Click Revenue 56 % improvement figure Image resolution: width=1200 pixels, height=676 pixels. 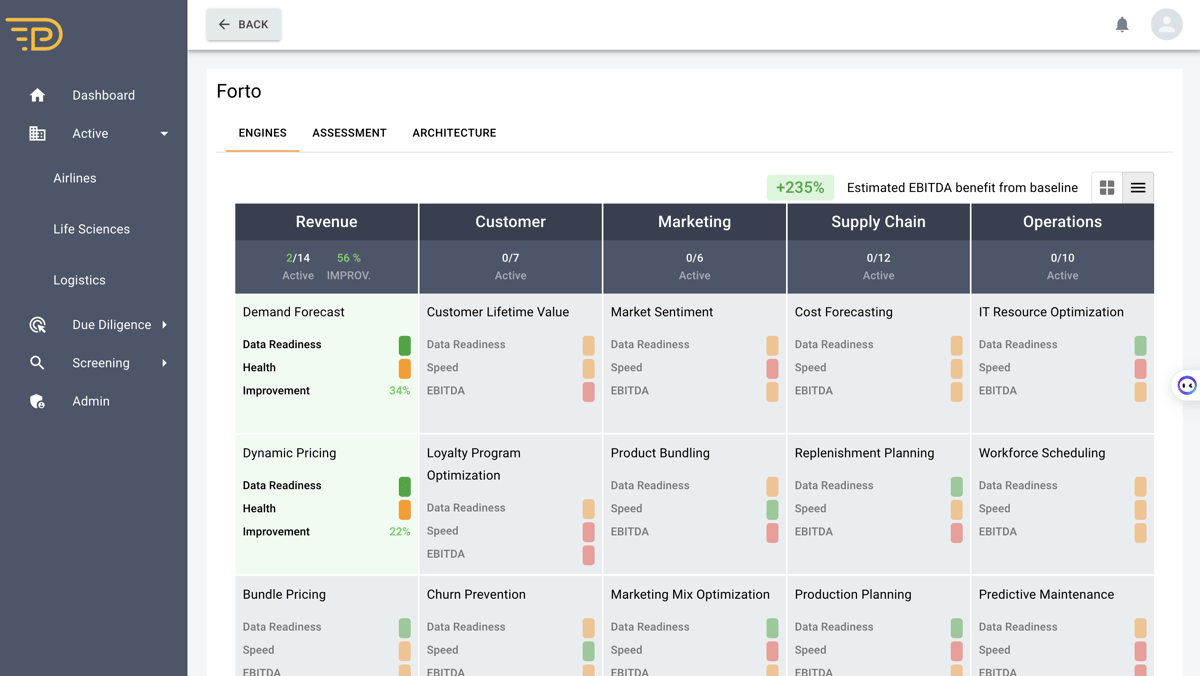[349, 258]
